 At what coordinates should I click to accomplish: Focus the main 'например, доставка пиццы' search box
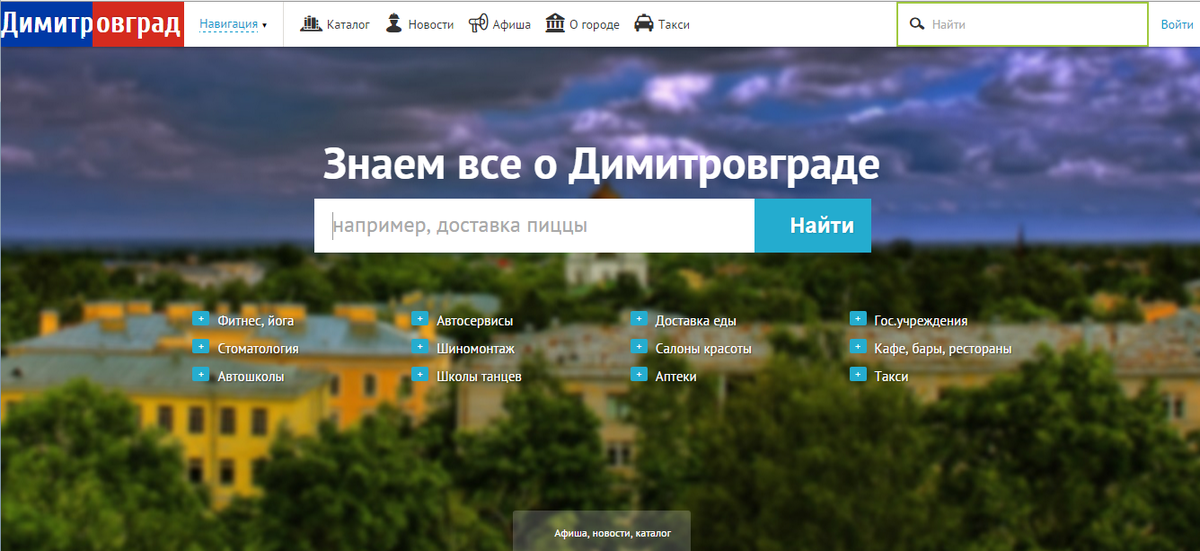534,226
